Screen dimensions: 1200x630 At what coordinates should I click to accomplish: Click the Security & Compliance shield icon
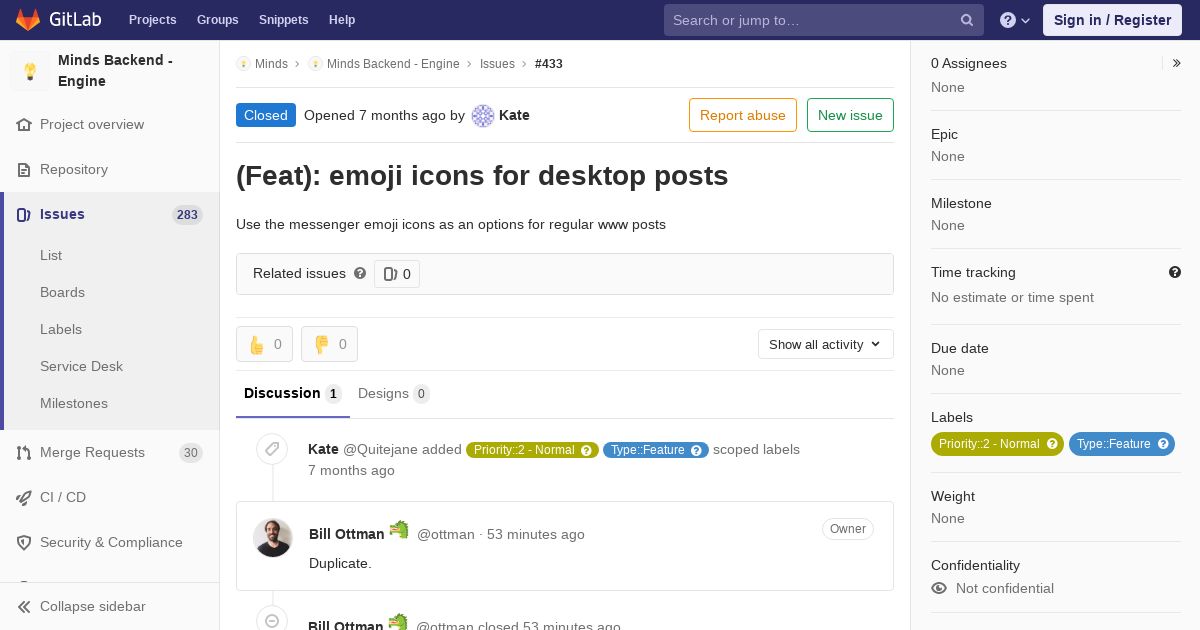[24, 543]
